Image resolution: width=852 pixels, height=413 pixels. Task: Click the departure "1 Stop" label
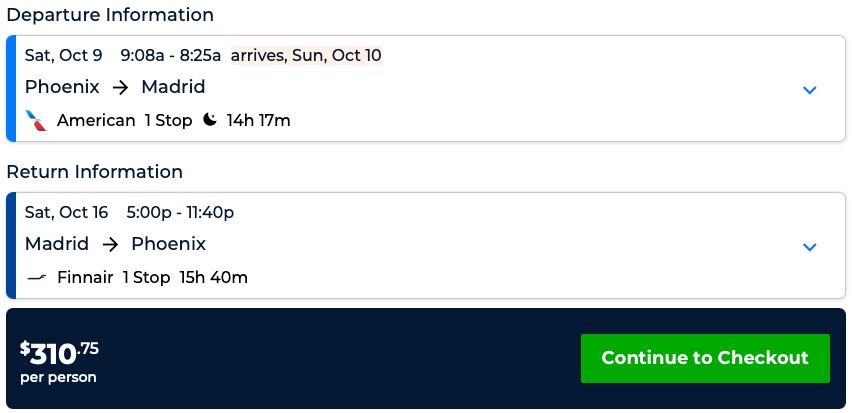168,121
